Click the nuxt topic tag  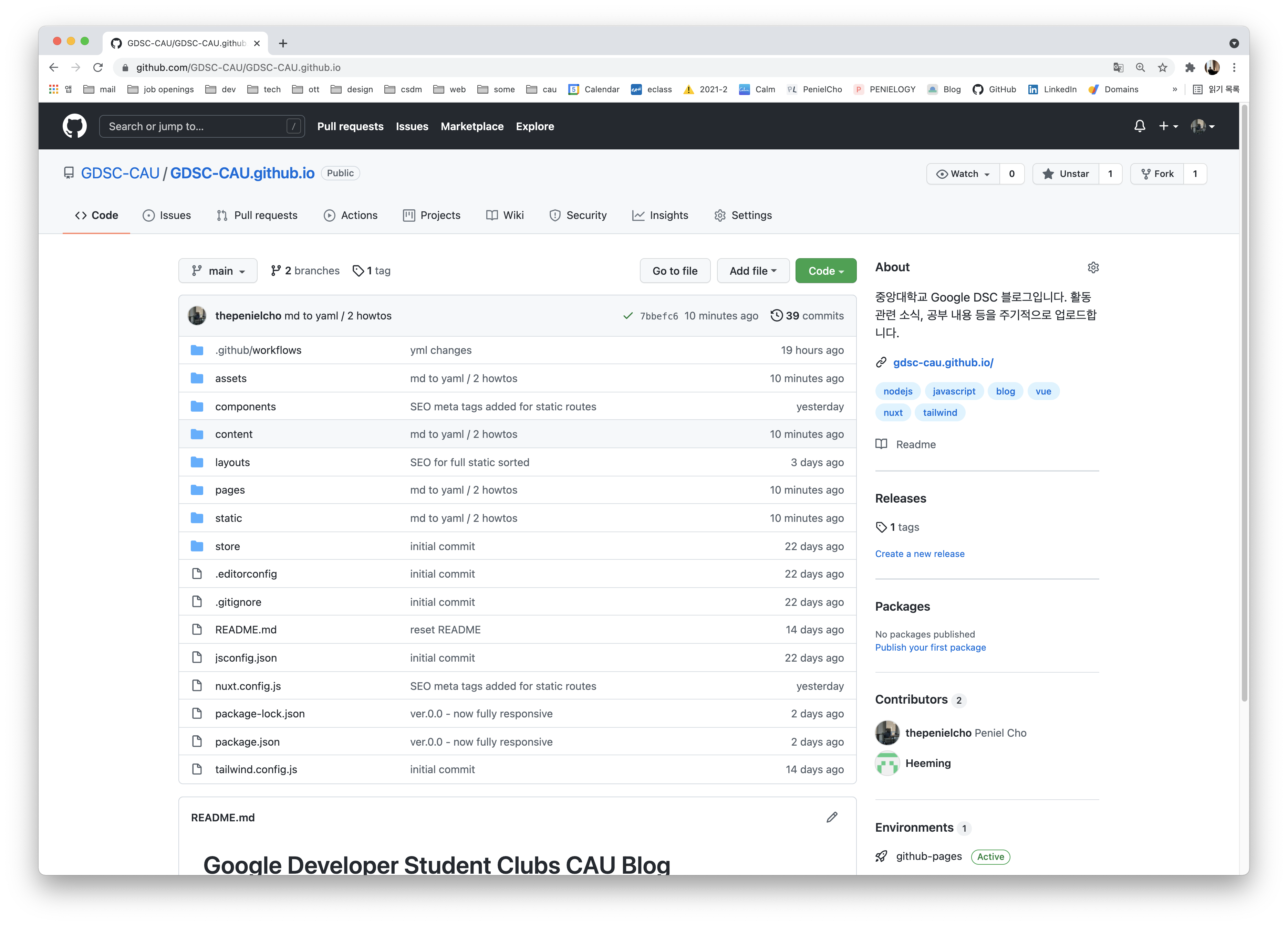[893, 413]
